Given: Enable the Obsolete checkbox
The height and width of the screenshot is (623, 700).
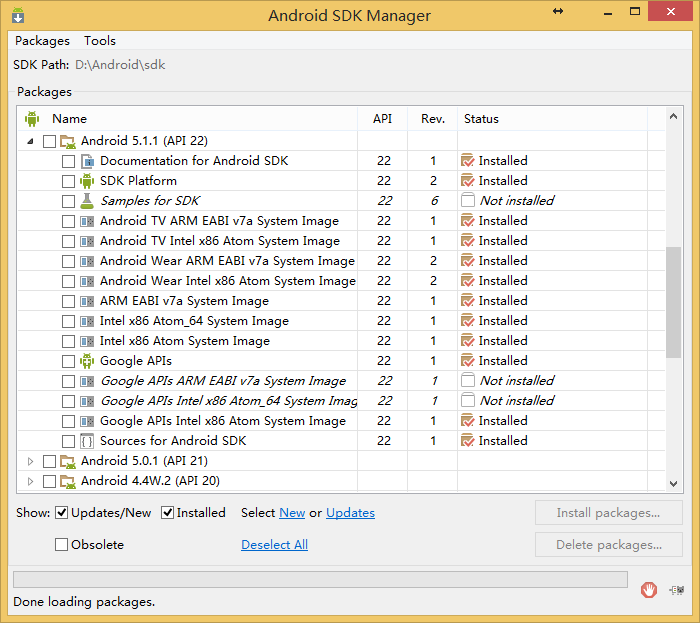Looking at the screenshot, I should point(62,545).
